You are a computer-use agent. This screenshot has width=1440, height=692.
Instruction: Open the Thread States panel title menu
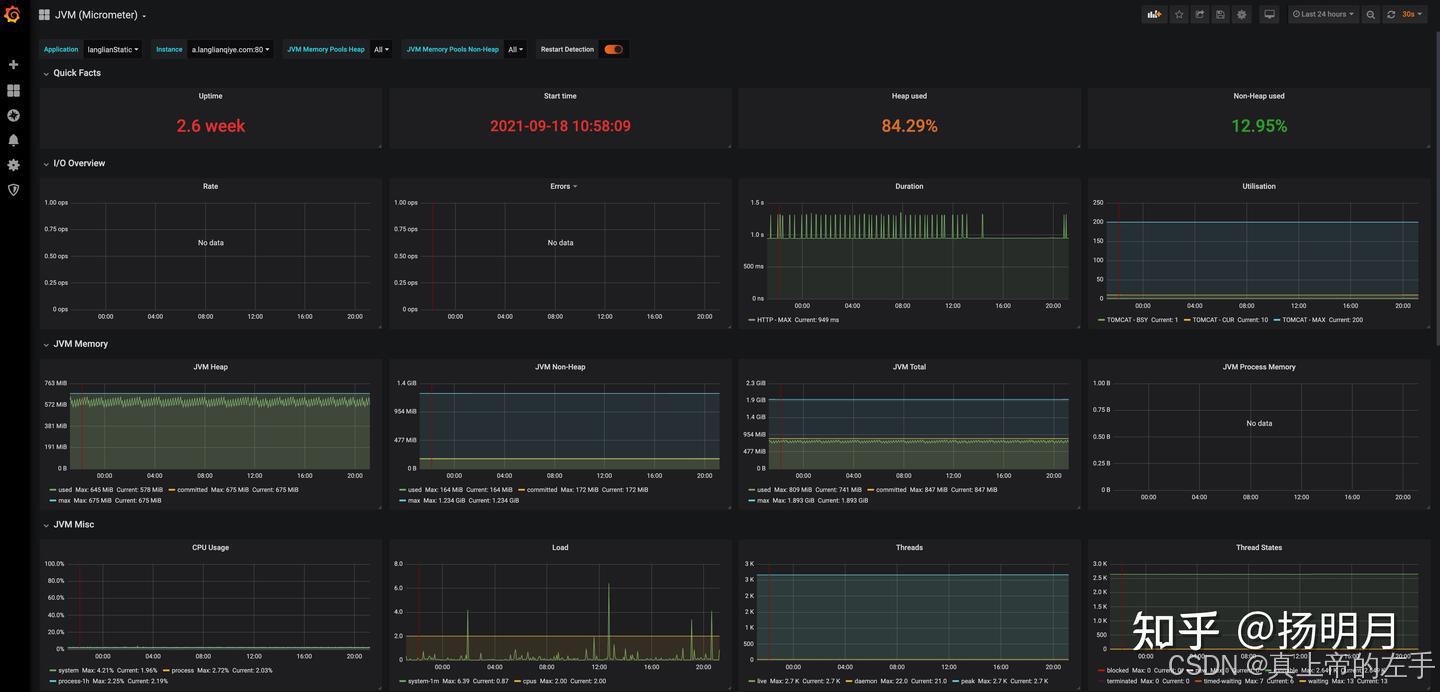(x=1259, y=547)
